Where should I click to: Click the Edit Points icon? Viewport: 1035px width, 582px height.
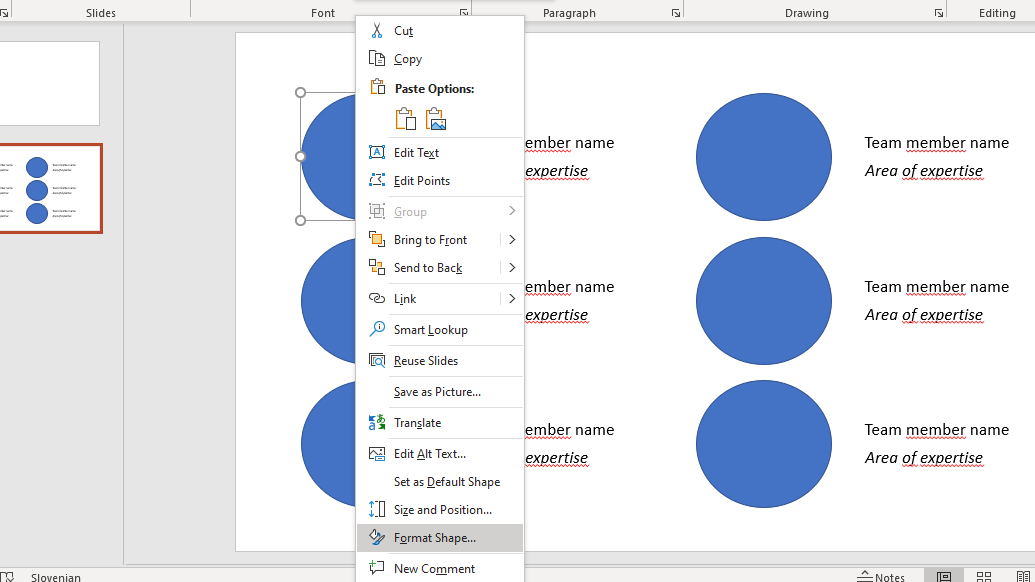pos(377,180)
